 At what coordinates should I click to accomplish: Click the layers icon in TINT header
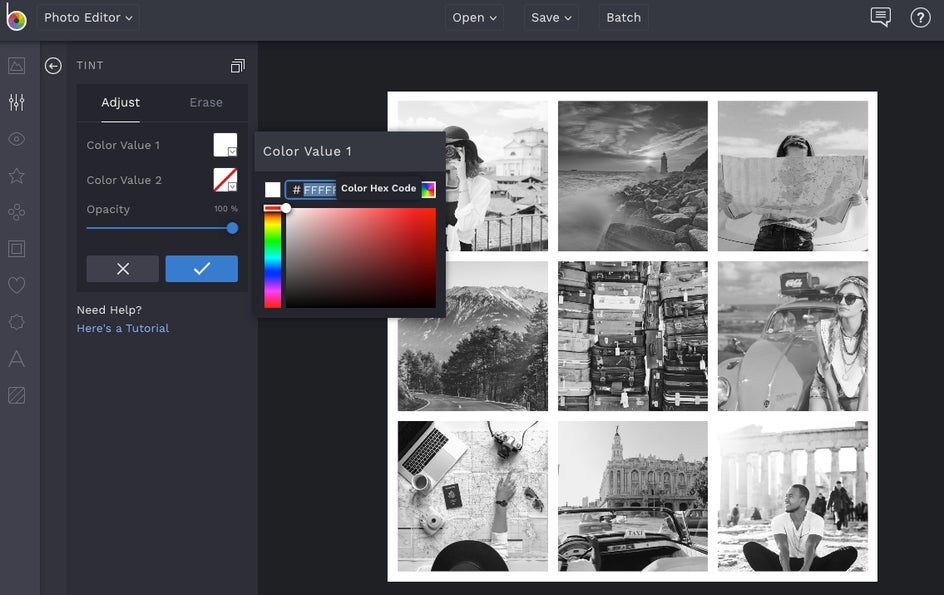238,66
